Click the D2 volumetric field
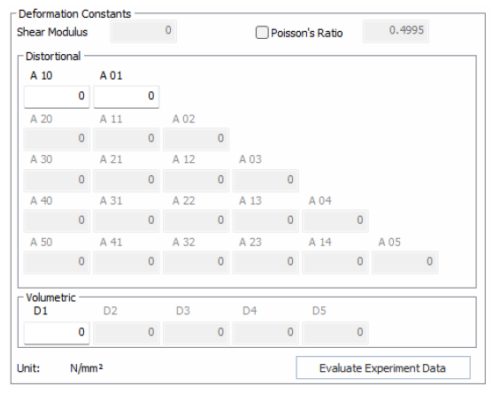The width and height of the screenshot is (500, 394). tap(126, 332)
